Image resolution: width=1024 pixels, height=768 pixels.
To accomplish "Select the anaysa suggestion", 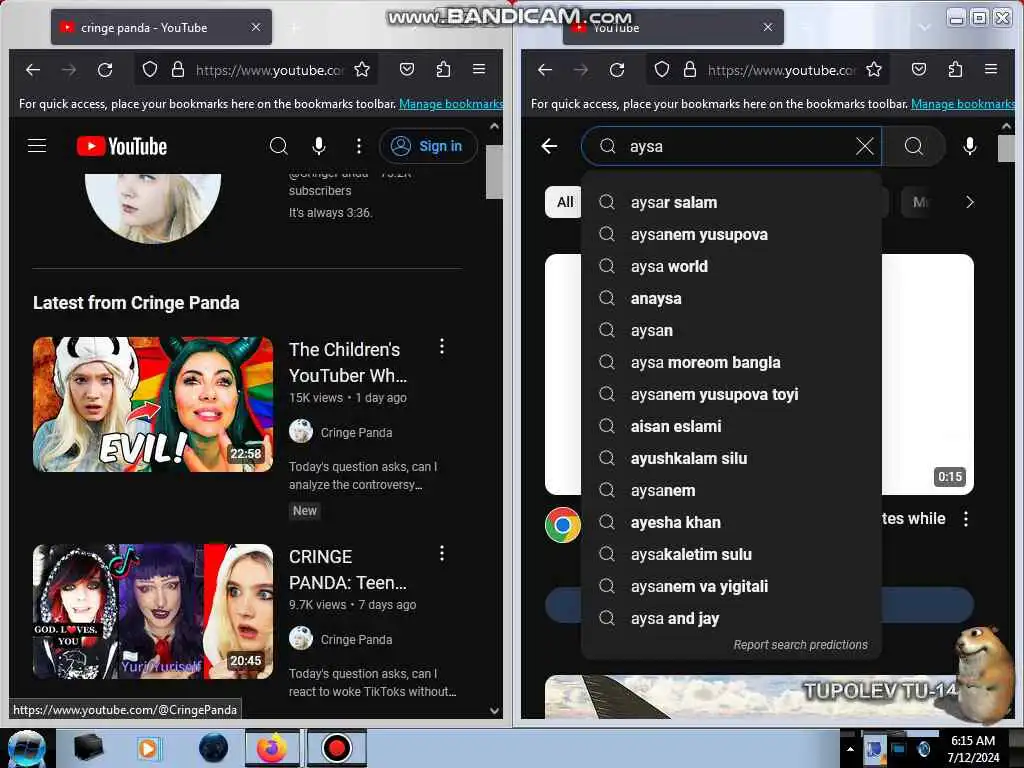I will (x=731, y=298).
